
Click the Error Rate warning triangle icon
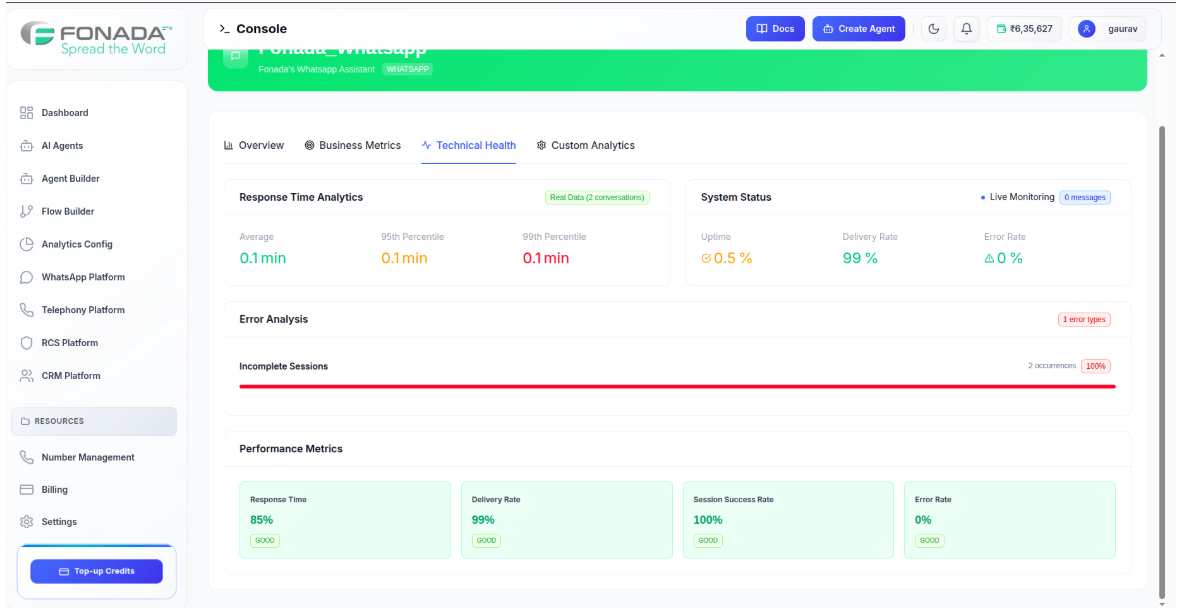tap(989, 258)
